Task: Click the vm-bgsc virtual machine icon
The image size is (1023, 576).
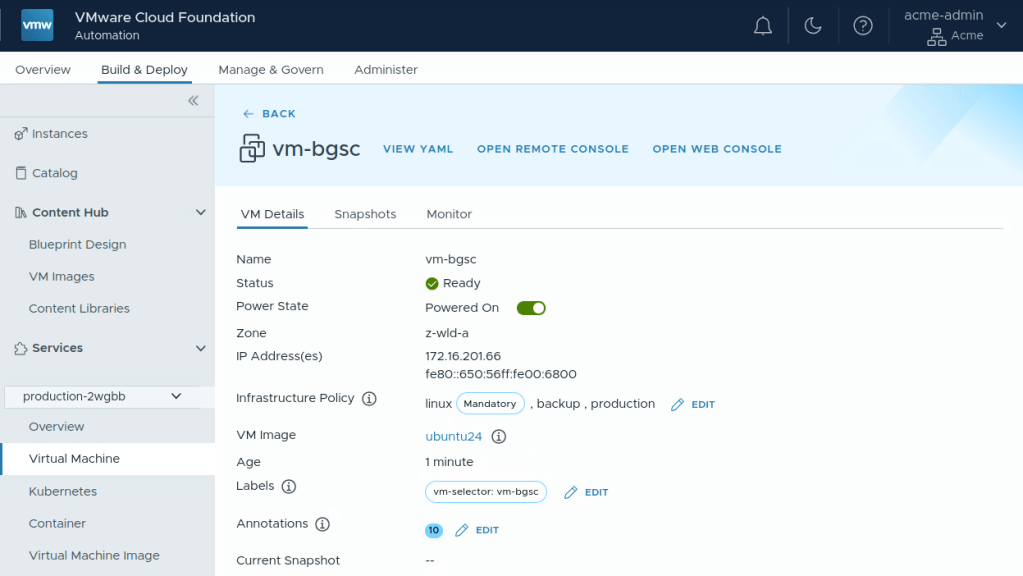Action: (x=252, y=148)
